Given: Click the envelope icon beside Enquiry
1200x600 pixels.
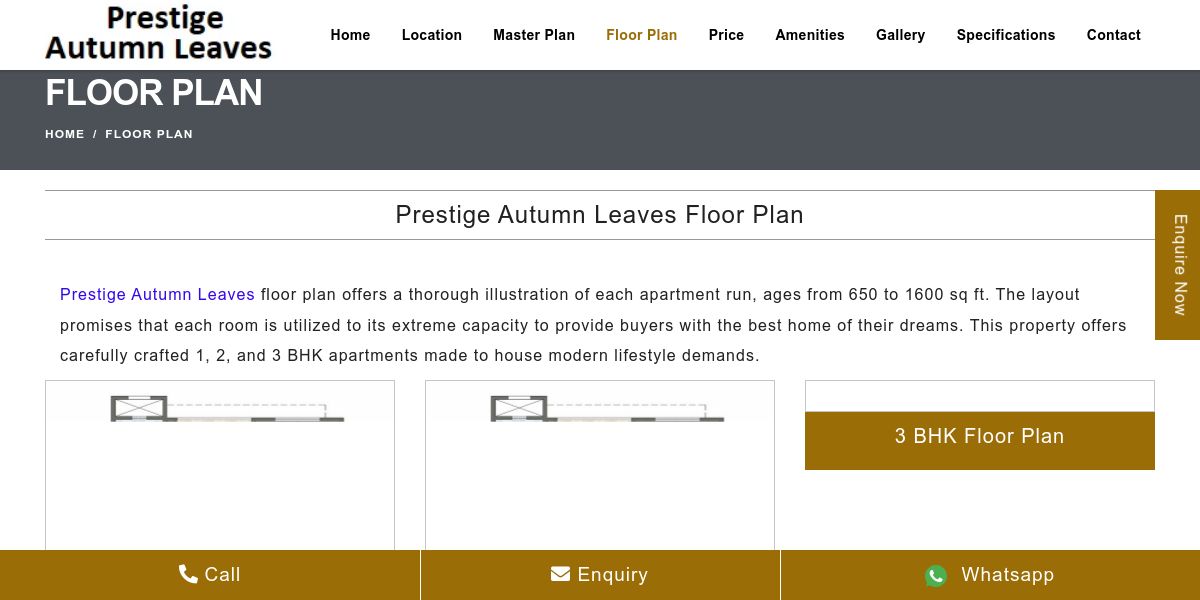Looking at the screenshot, I should point(560,574).
